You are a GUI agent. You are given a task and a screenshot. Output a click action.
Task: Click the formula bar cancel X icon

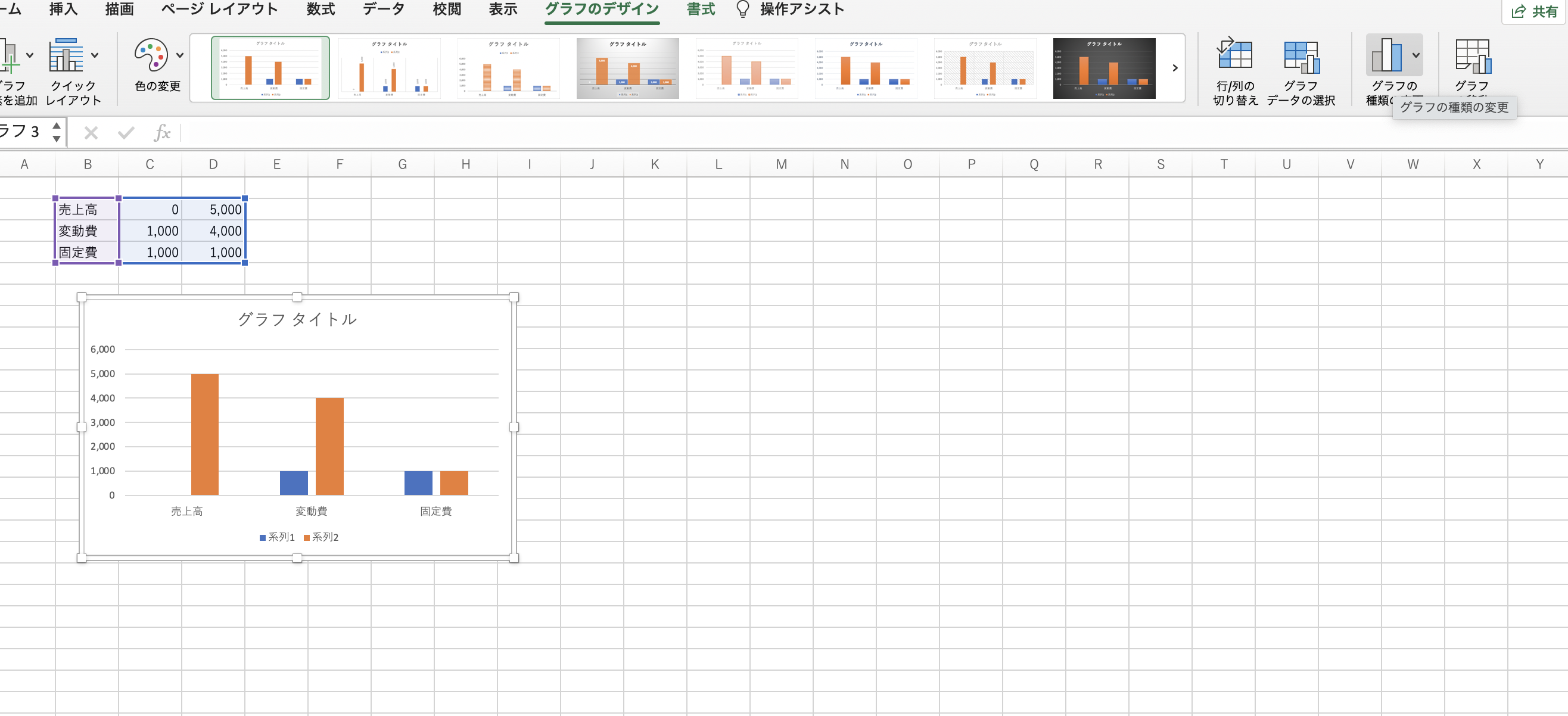91,133
